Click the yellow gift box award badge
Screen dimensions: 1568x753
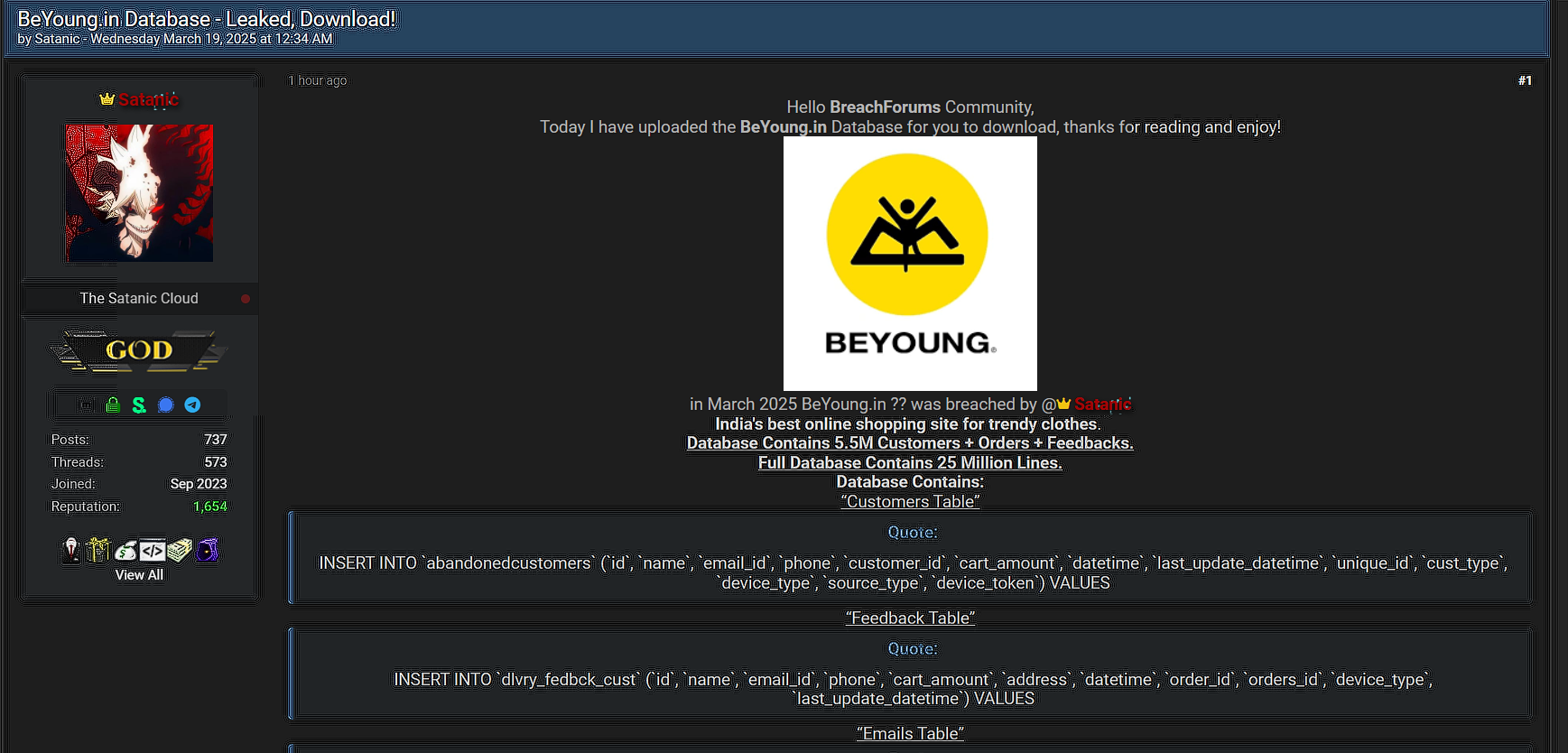click(x=97, y=550)
